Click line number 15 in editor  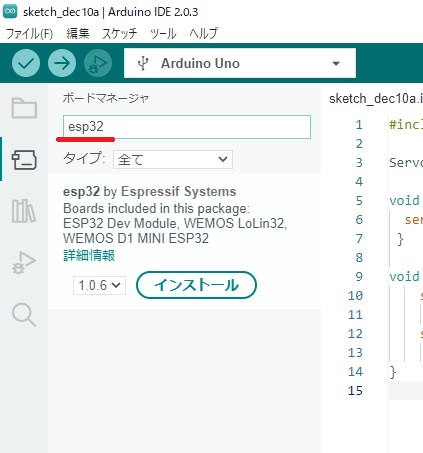pos(355,391)
